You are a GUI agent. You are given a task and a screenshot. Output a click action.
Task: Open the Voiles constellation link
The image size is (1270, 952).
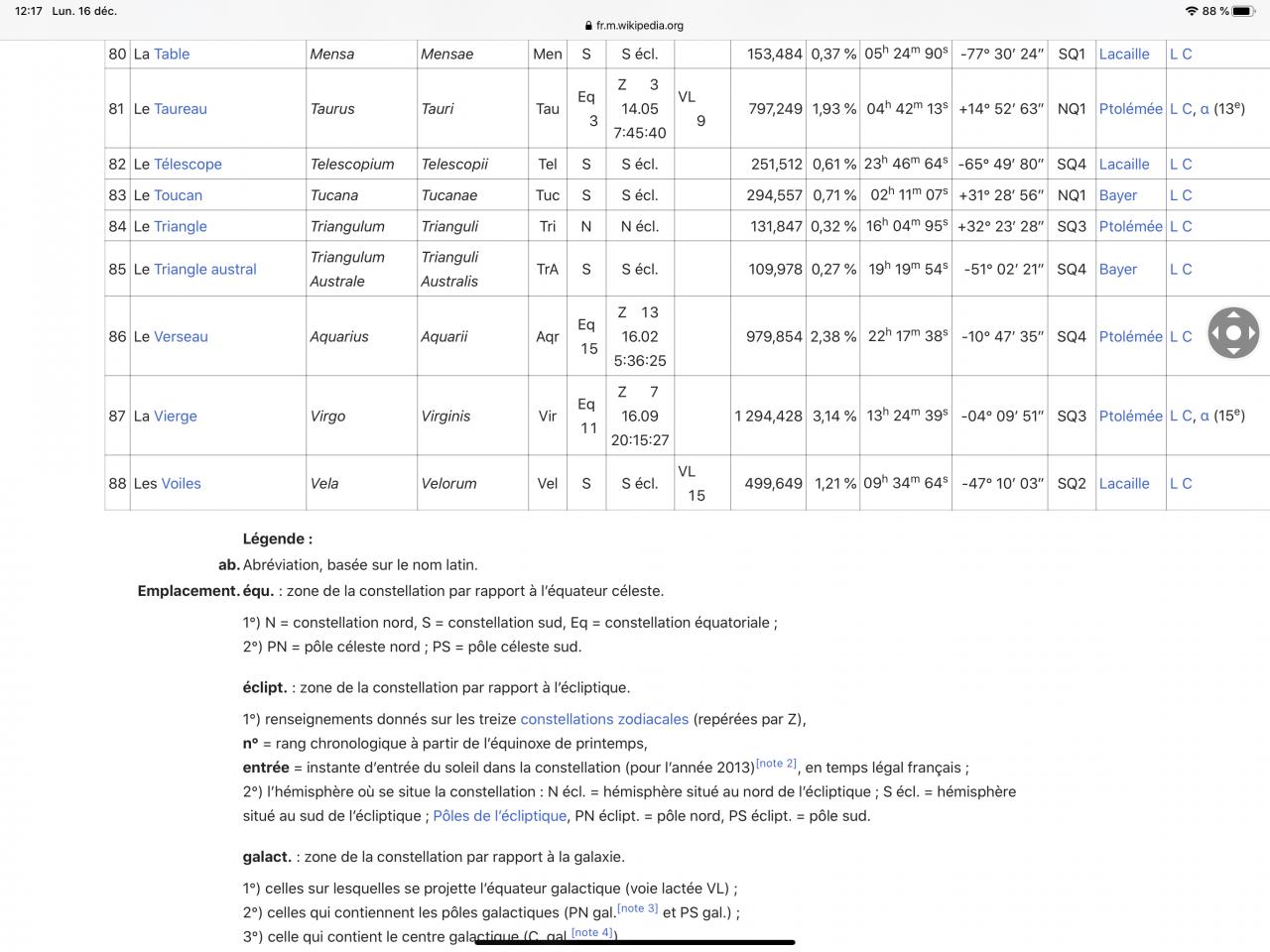tap(182, 484)
